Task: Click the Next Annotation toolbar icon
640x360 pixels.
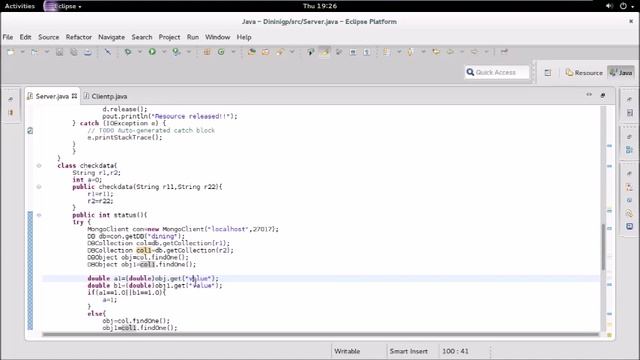Action: [387, 52]
